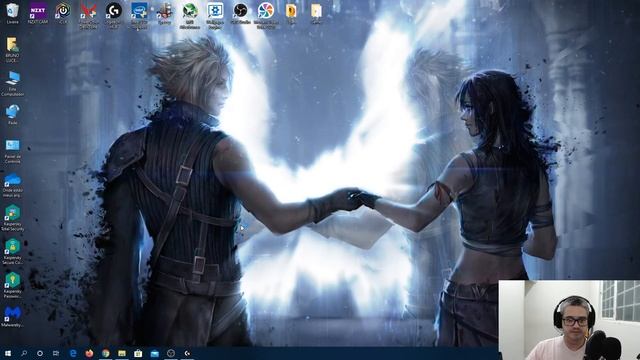The image size is (640, 360).
Task: Click the webcam overlay video
Action: pyautogui.click(x=569, y=320)
